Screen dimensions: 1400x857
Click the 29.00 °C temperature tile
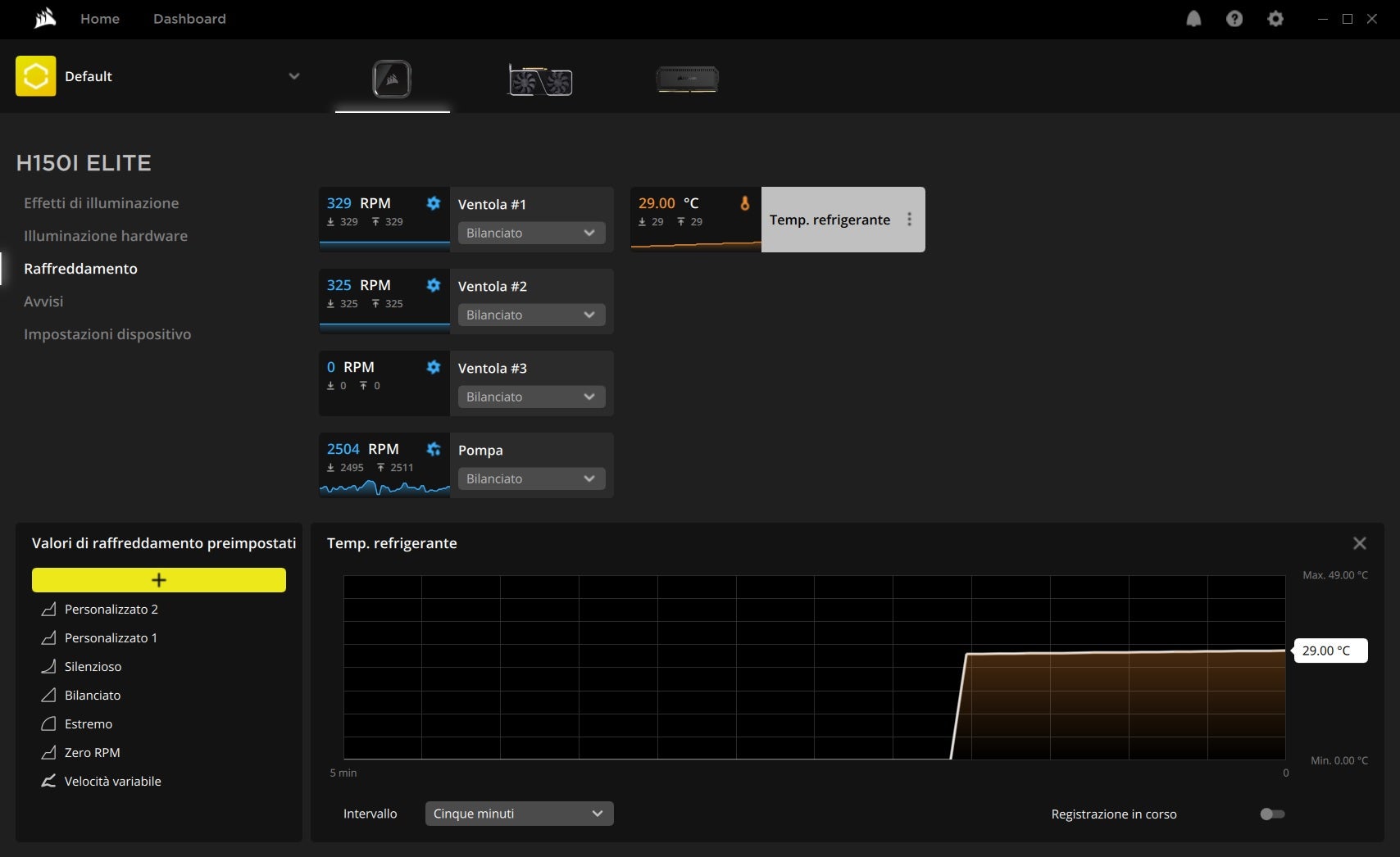point(696,220)
